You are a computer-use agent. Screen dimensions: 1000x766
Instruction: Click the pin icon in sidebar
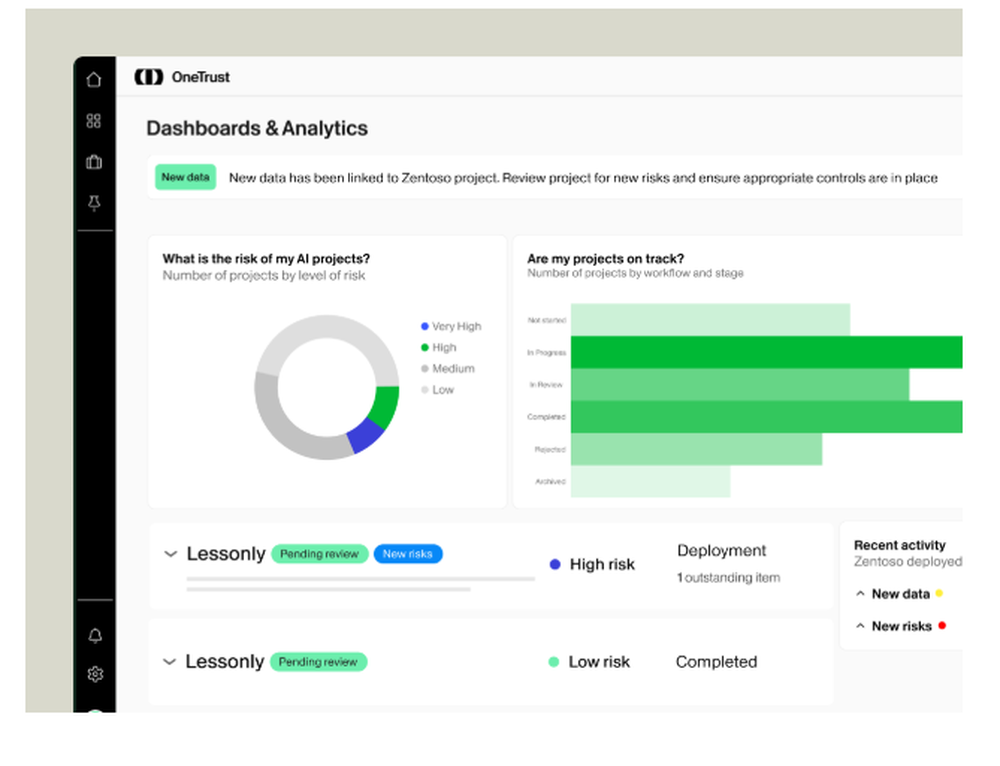coord(94,203)
